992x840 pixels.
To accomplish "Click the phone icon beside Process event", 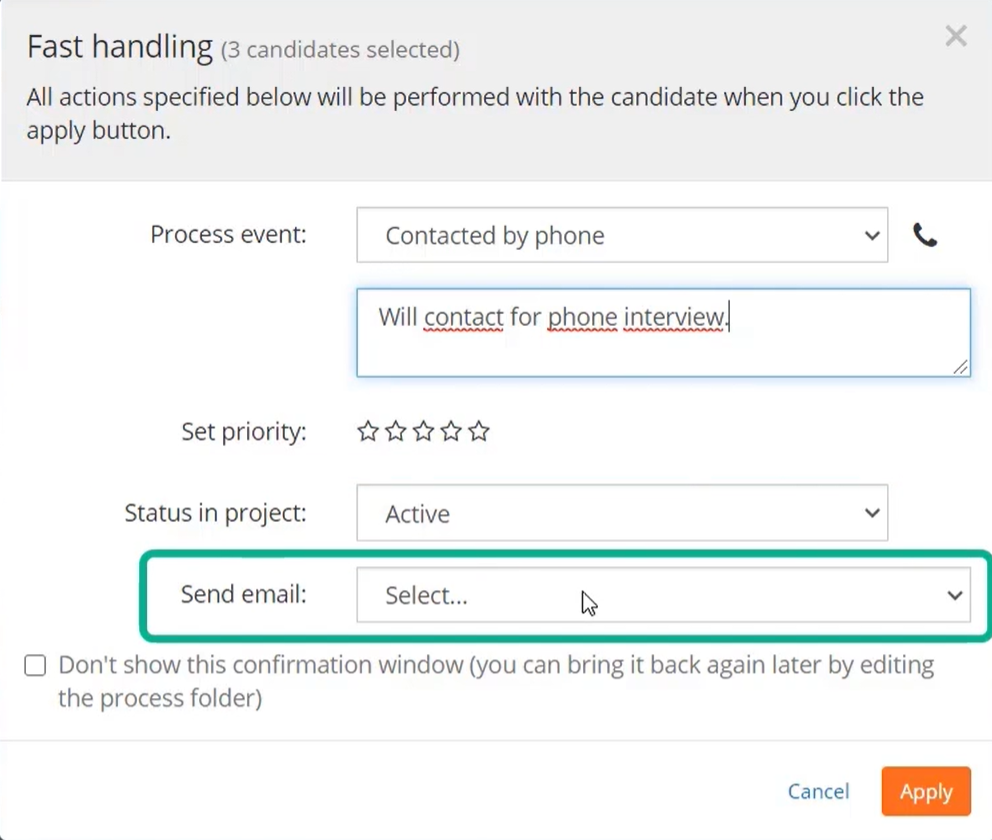I will coord(924,235).
